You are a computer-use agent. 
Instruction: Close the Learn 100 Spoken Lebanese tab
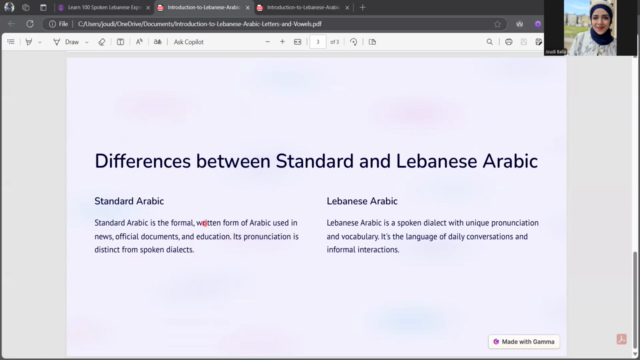[x=148, y=7]
